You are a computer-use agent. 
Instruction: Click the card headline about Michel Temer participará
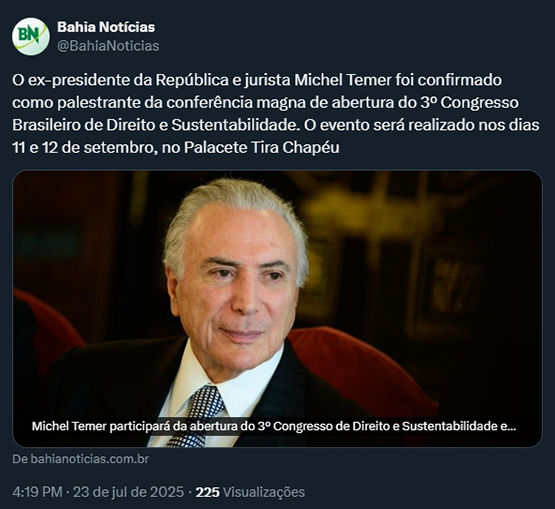tap(274, 426)
